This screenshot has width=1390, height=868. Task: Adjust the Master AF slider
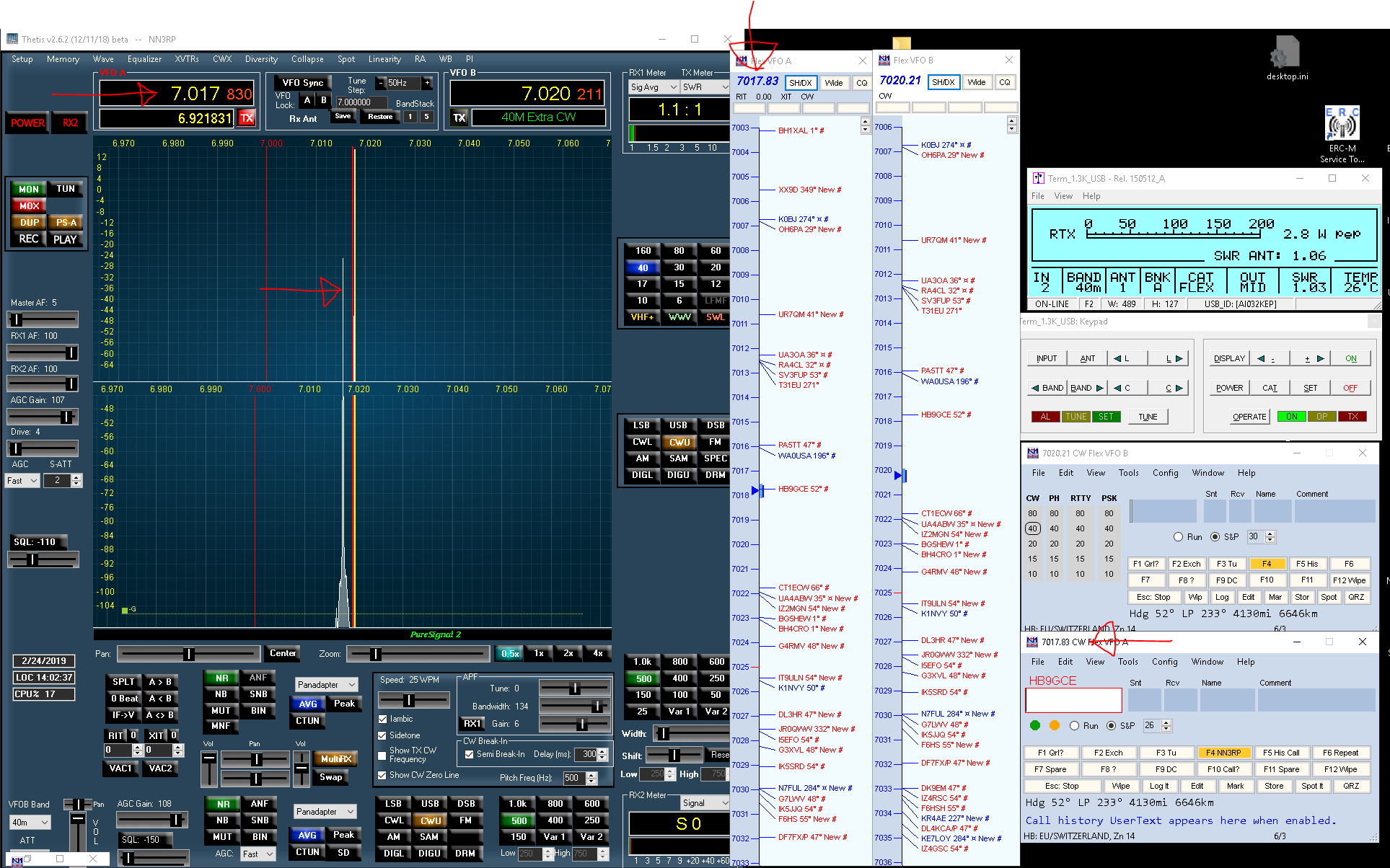click(17, 319)
